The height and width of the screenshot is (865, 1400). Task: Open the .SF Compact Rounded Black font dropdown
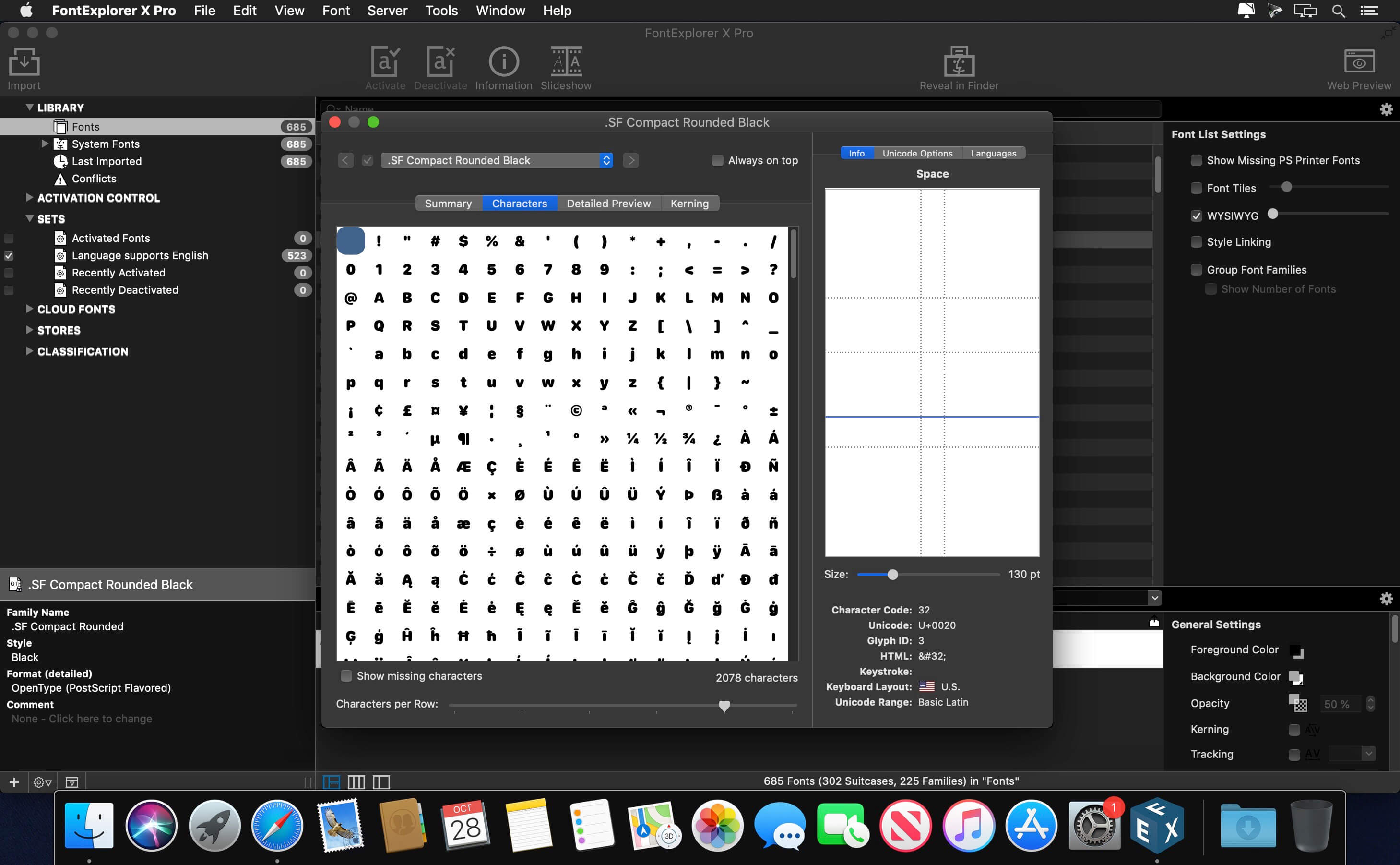coord(497,161)
